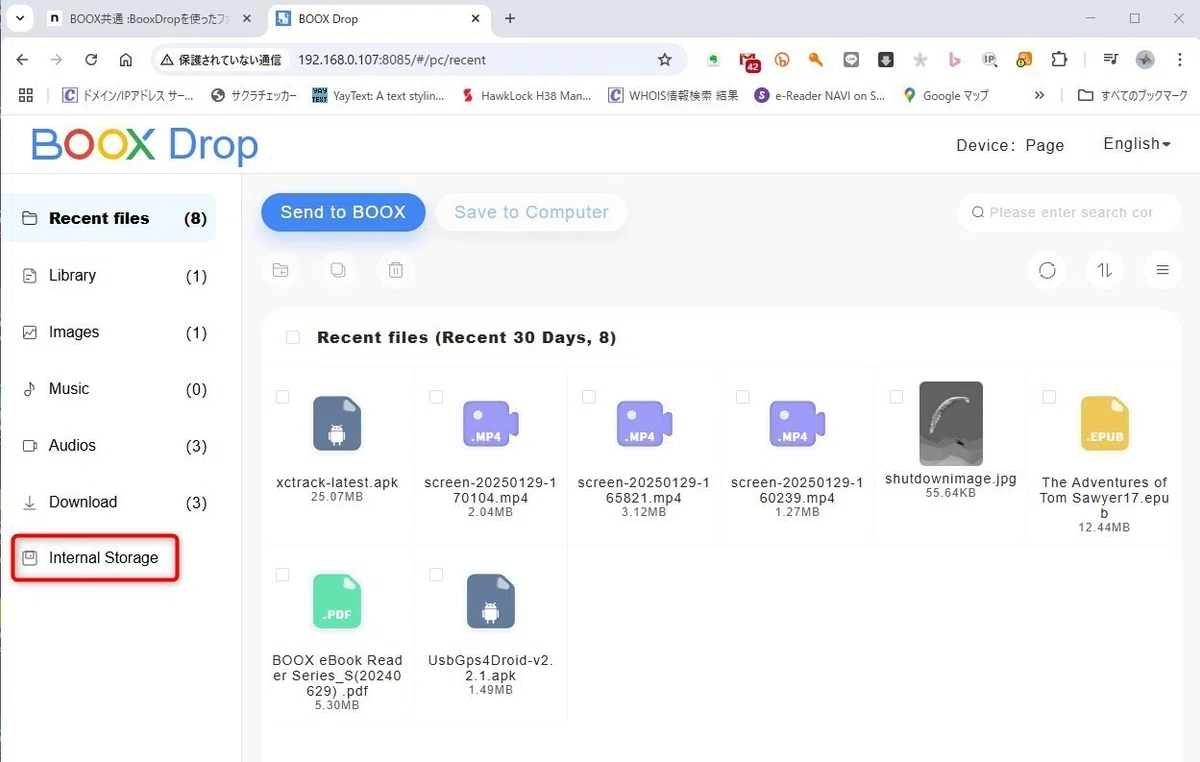Switch to list view via hamburger icon
The width and height of the screenshot is (1200, 762).
(1162, 270)
